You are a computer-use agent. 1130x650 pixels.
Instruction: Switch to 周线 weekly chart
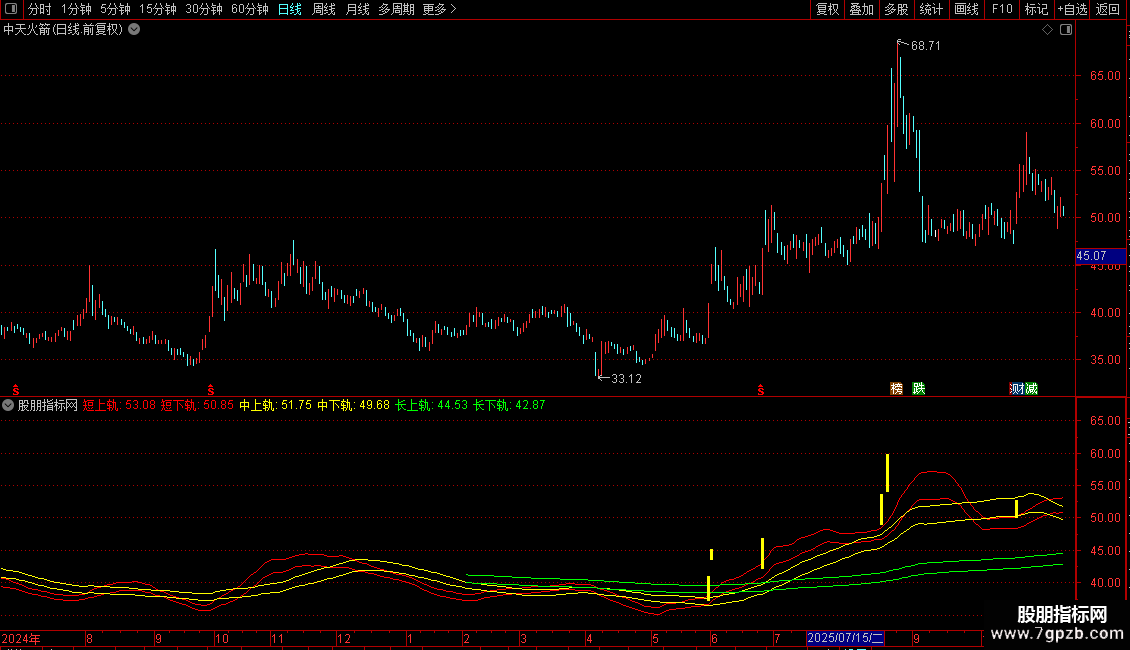click(324, 9)
